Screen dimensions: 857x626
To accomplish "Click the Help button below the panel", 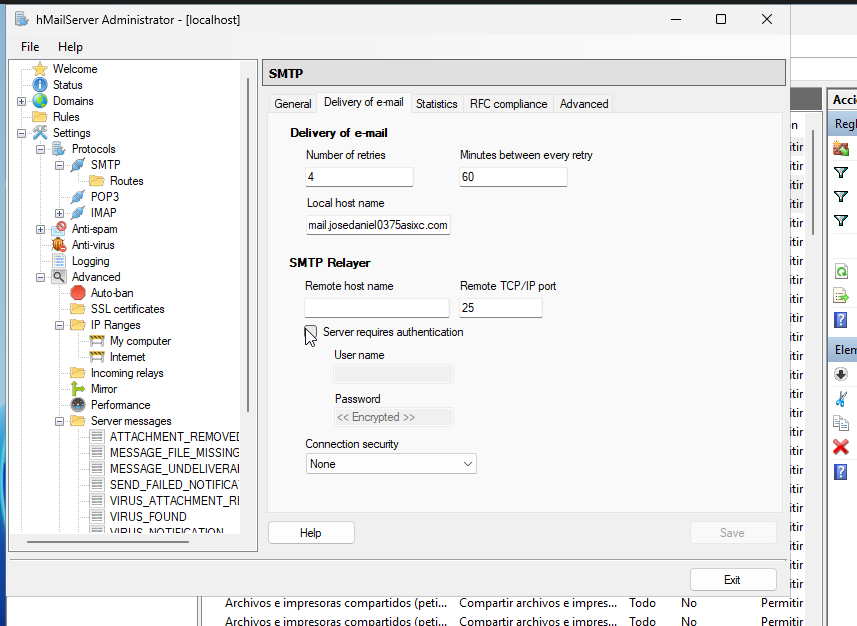I will click(x=311, y=533).
